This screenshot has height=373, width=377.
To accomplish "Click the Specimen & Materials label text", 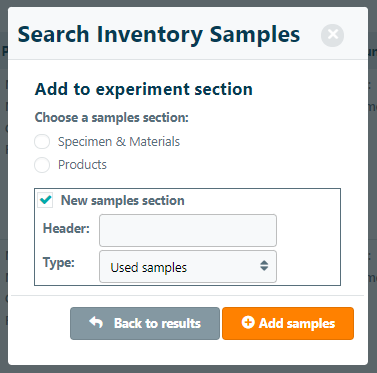I will [x=119, y=142].
